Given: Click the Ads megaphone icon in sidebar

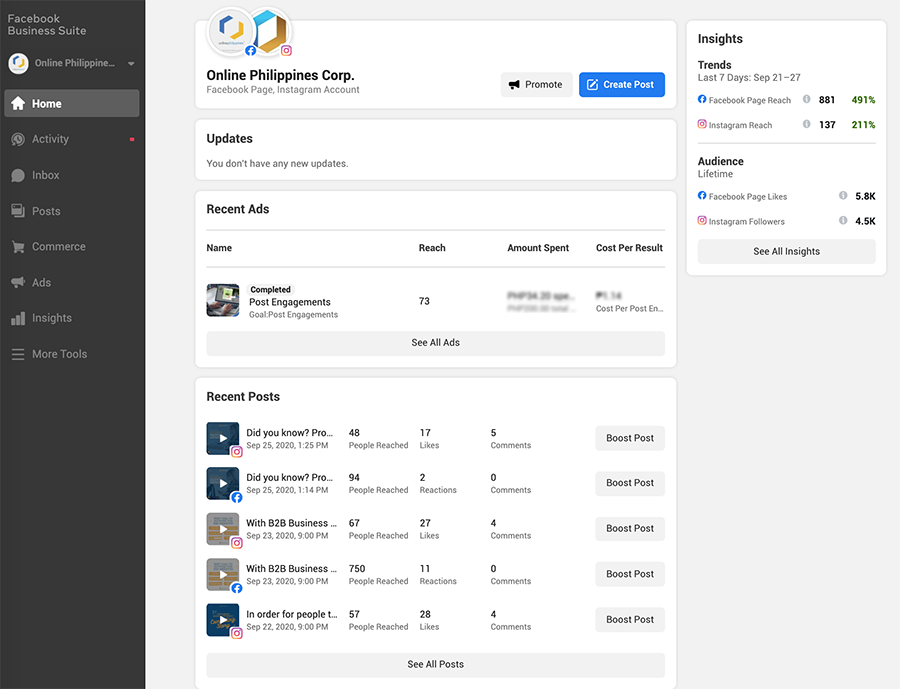Looking at the screenshot, I should (18, 283).
